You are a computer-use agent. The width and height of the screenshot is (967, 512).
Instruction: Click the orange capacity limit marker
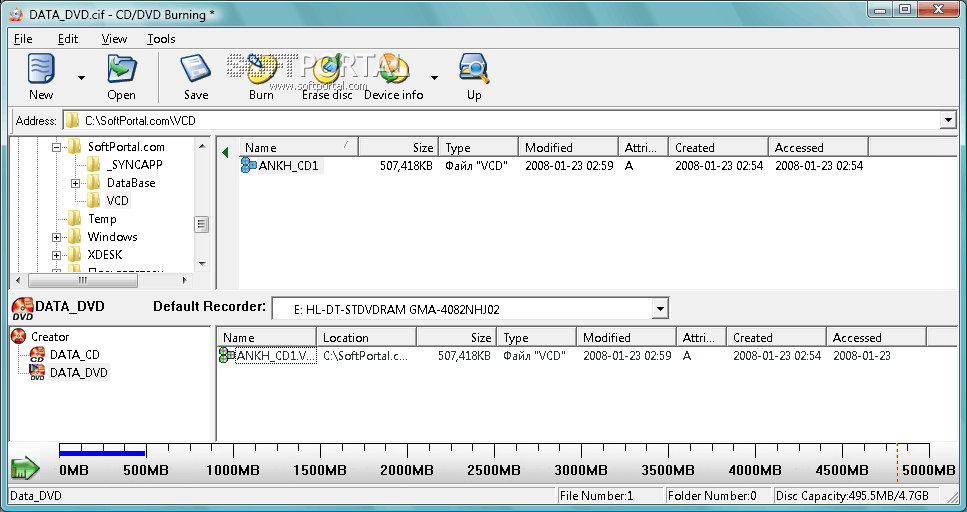pos(897,463)
